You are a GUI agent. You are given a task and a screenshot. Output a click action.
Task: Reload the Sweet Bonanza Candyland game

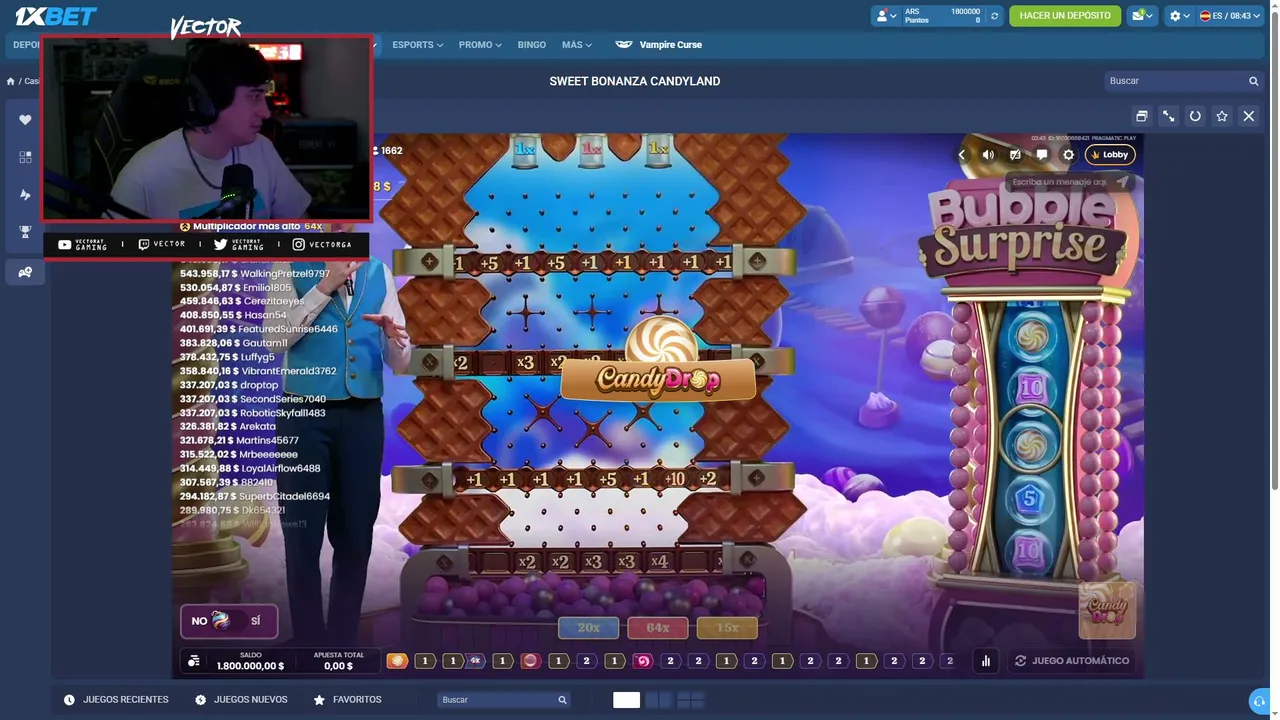pos(1195,116)
